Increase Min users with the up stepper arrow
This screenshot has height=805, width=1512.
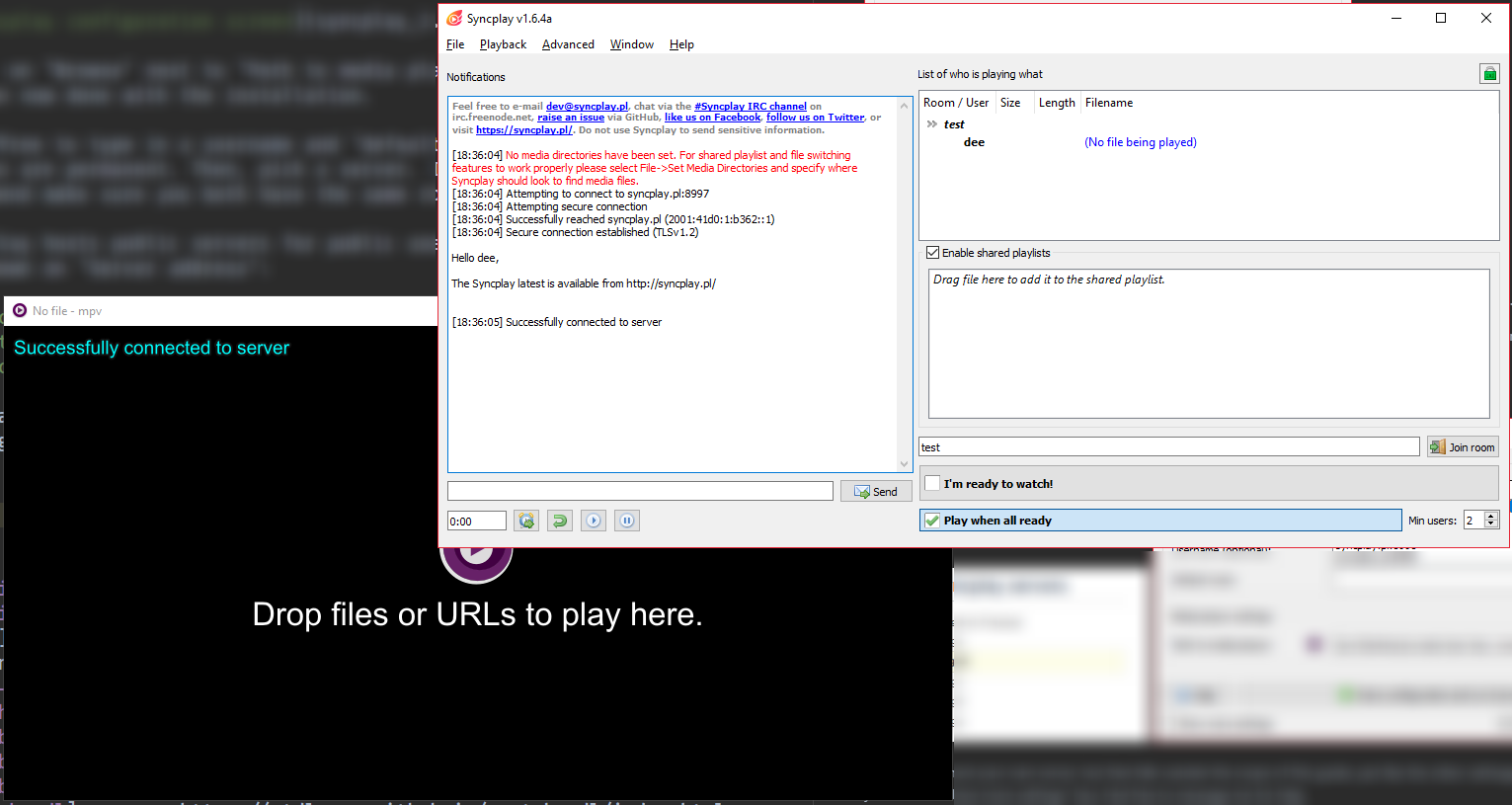coord(1490,515)
